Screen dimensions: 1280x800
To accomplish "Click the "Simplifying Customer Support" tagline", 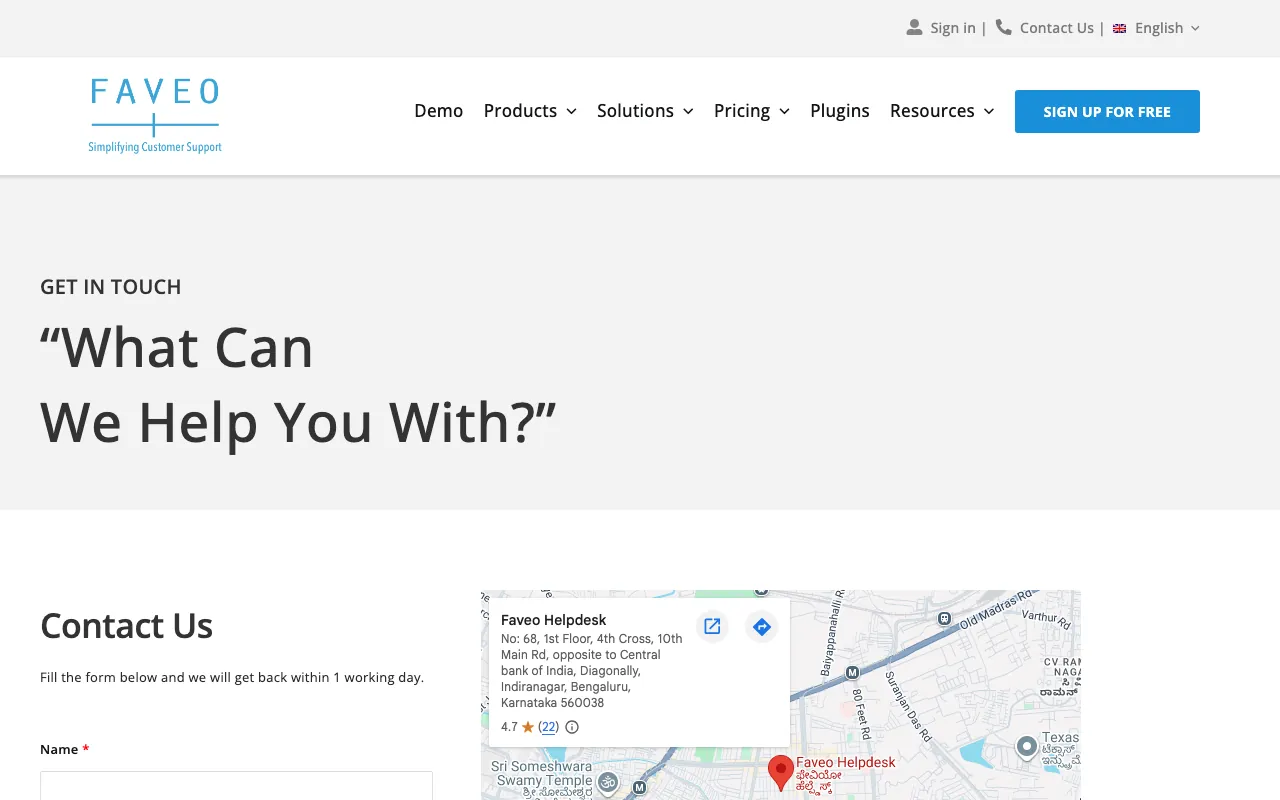I will [155, 147].
